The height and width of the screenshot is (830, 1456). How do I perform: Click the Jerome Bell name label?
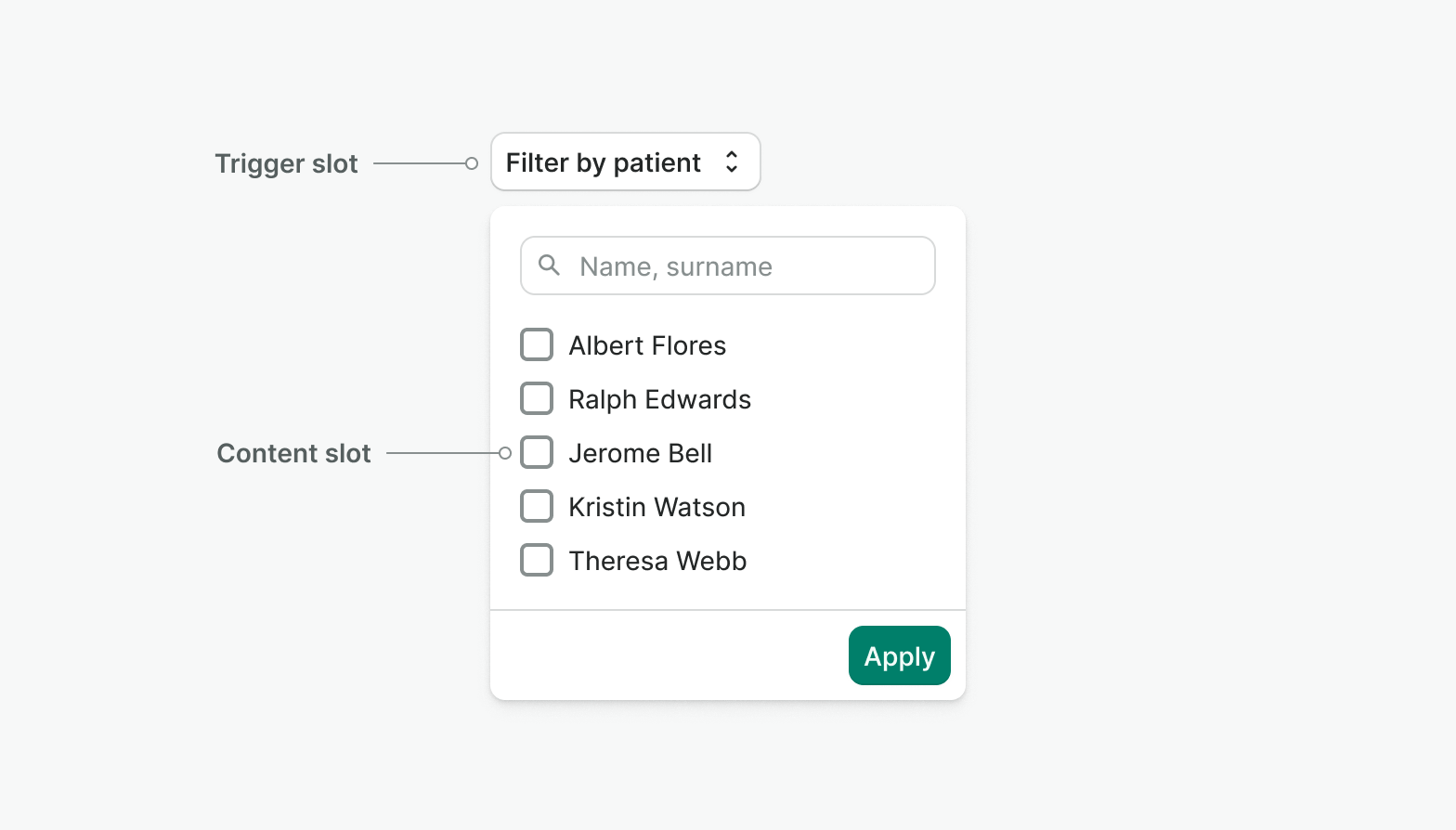coord(640,453)
